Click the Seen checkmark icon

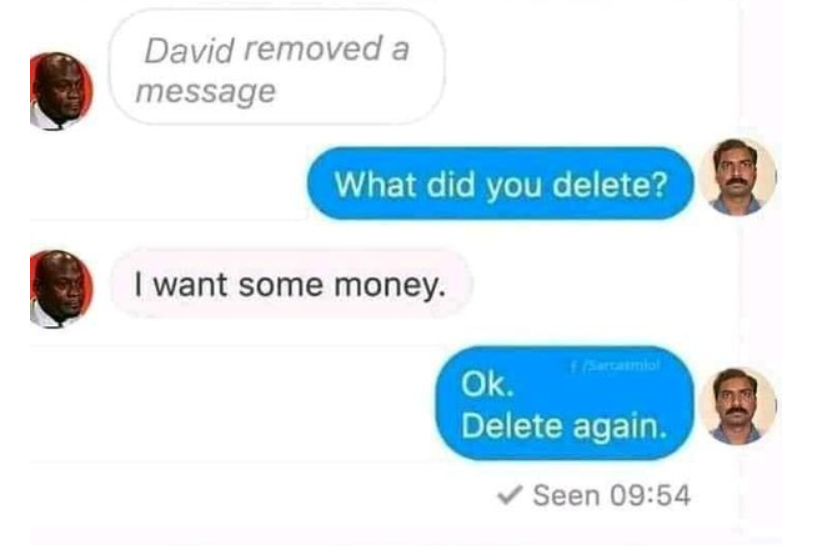[509, 495]
